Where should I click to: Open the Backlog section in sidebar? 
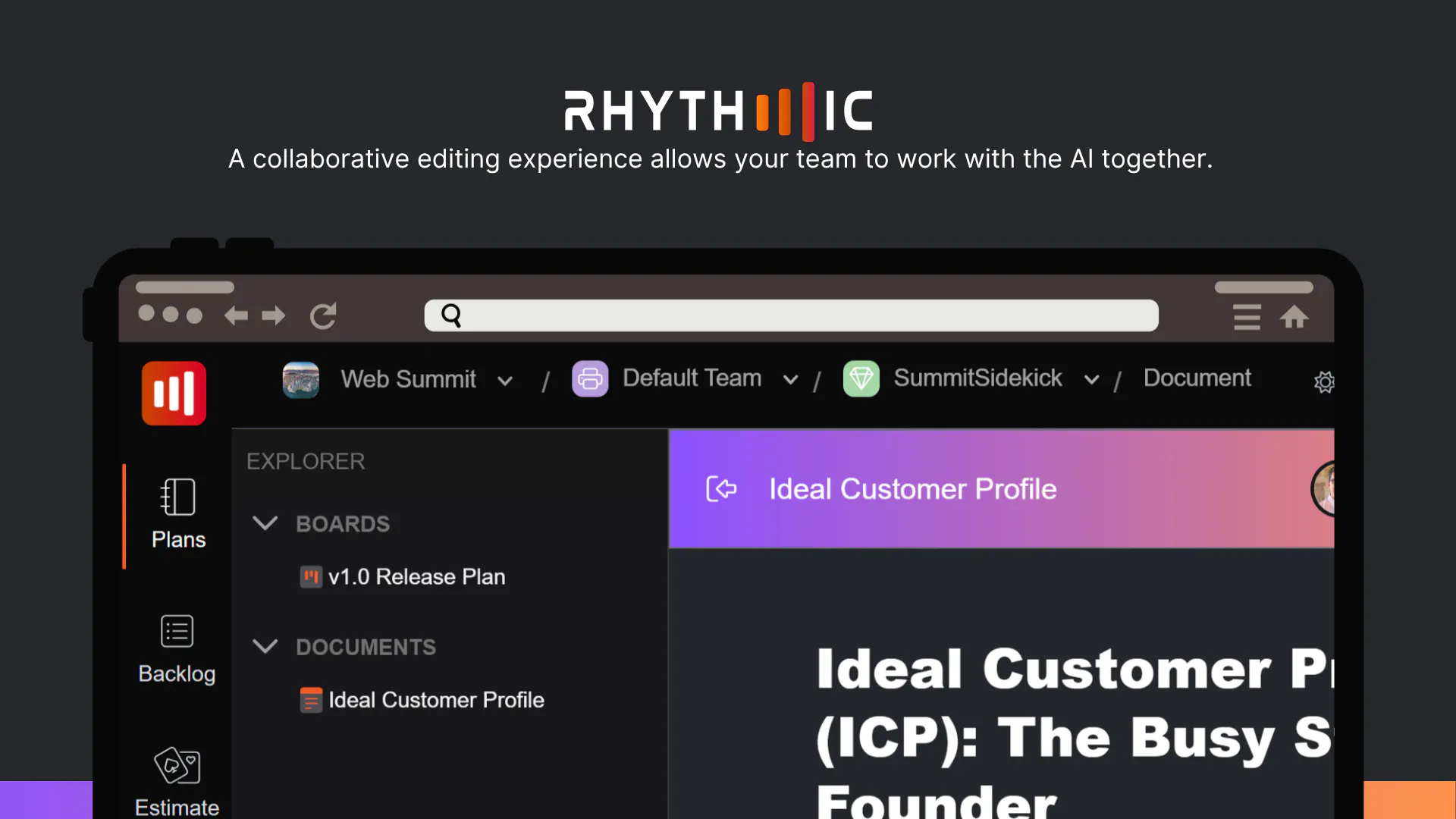click(x=177, y=649)
